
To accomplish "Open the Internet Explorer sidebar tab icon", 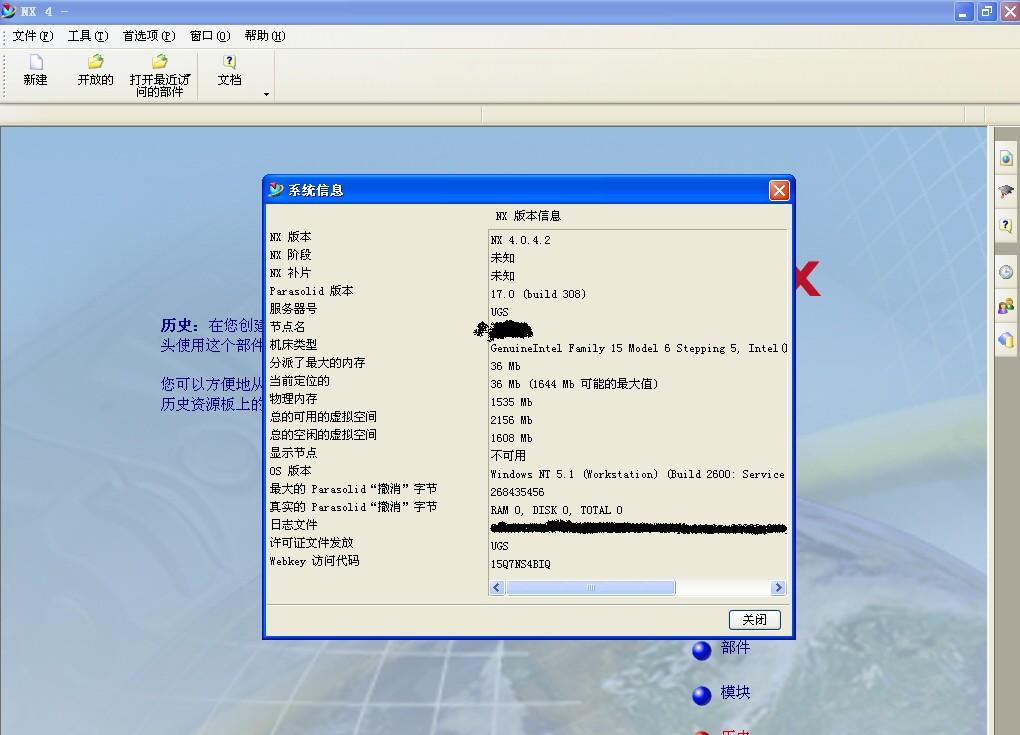I will [x=1006, y=158].
